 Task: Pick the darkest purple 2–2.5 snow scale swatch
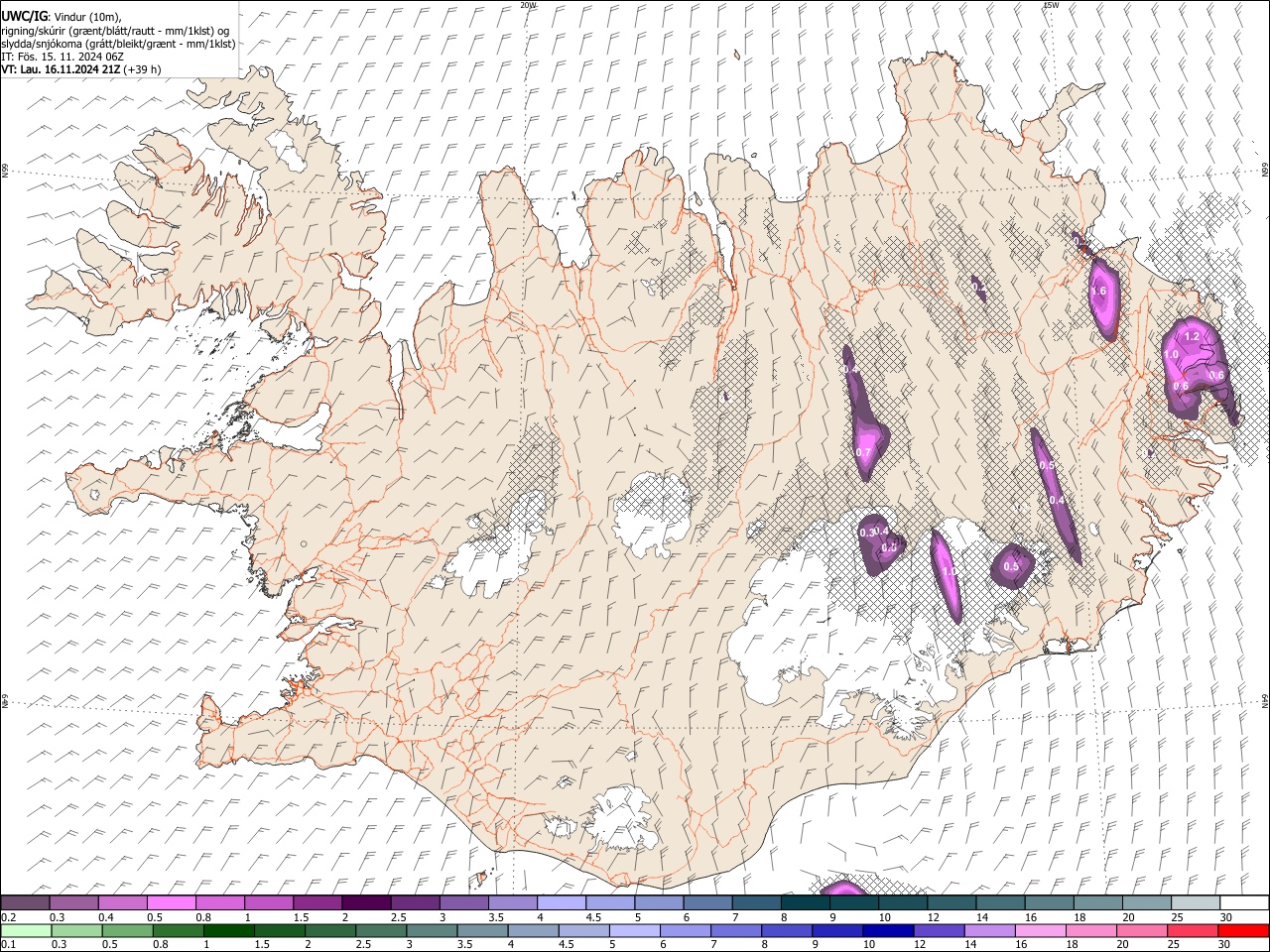[366, 902]
